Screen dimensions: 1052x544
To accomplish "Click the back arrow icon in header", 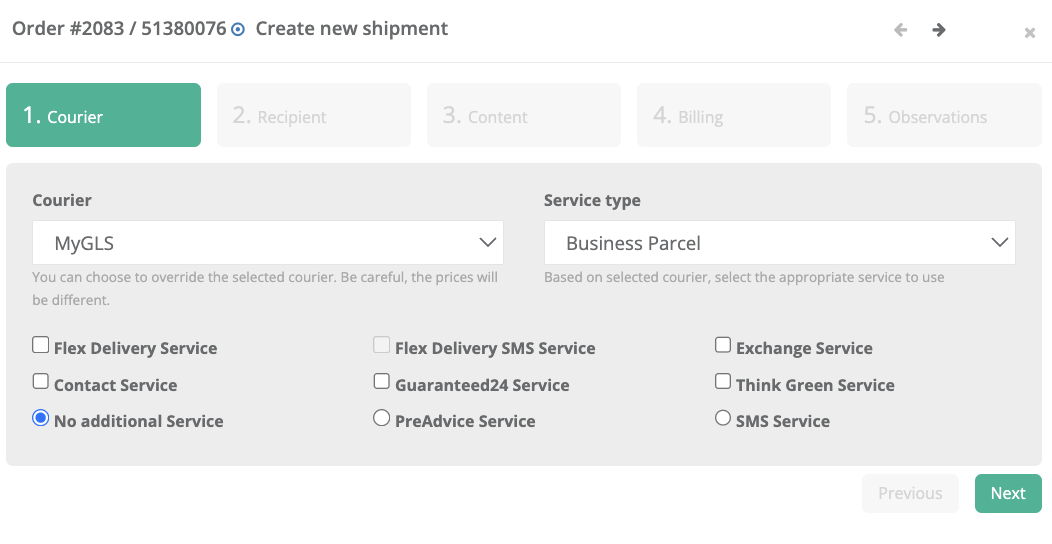I will point(901,30).
